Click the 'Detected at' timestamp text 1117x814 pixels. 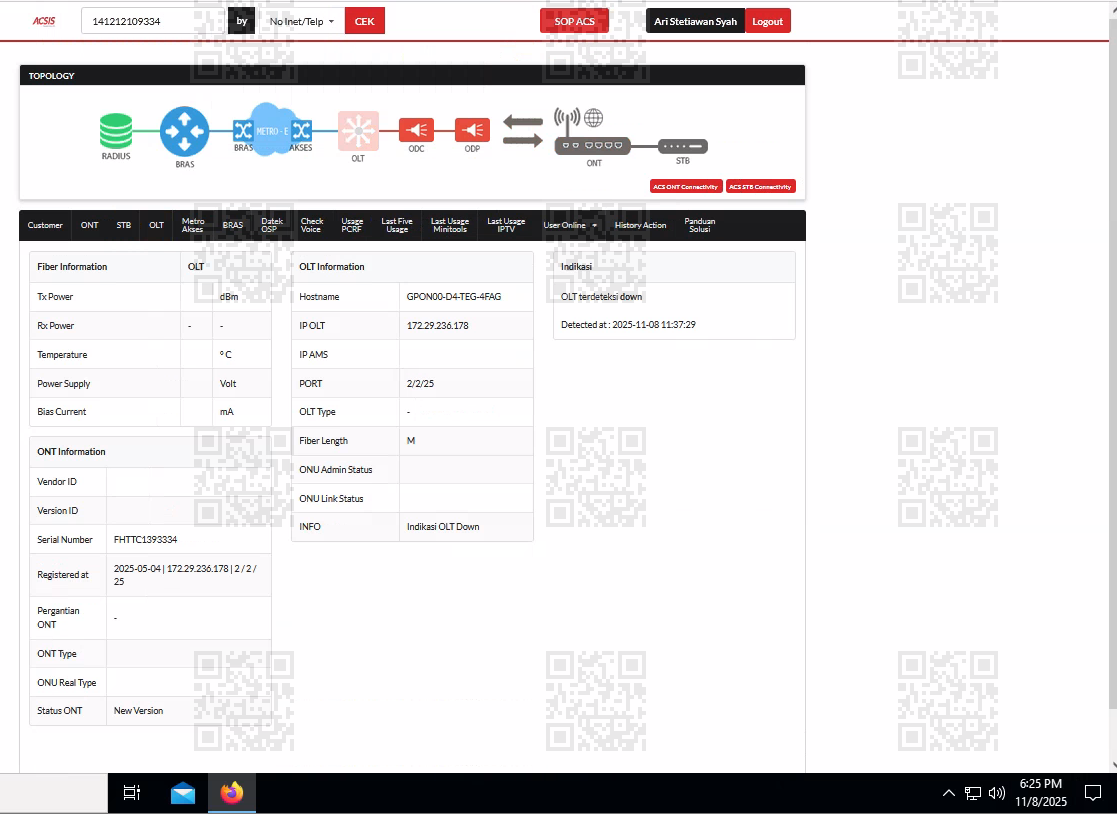pos(628,325)
